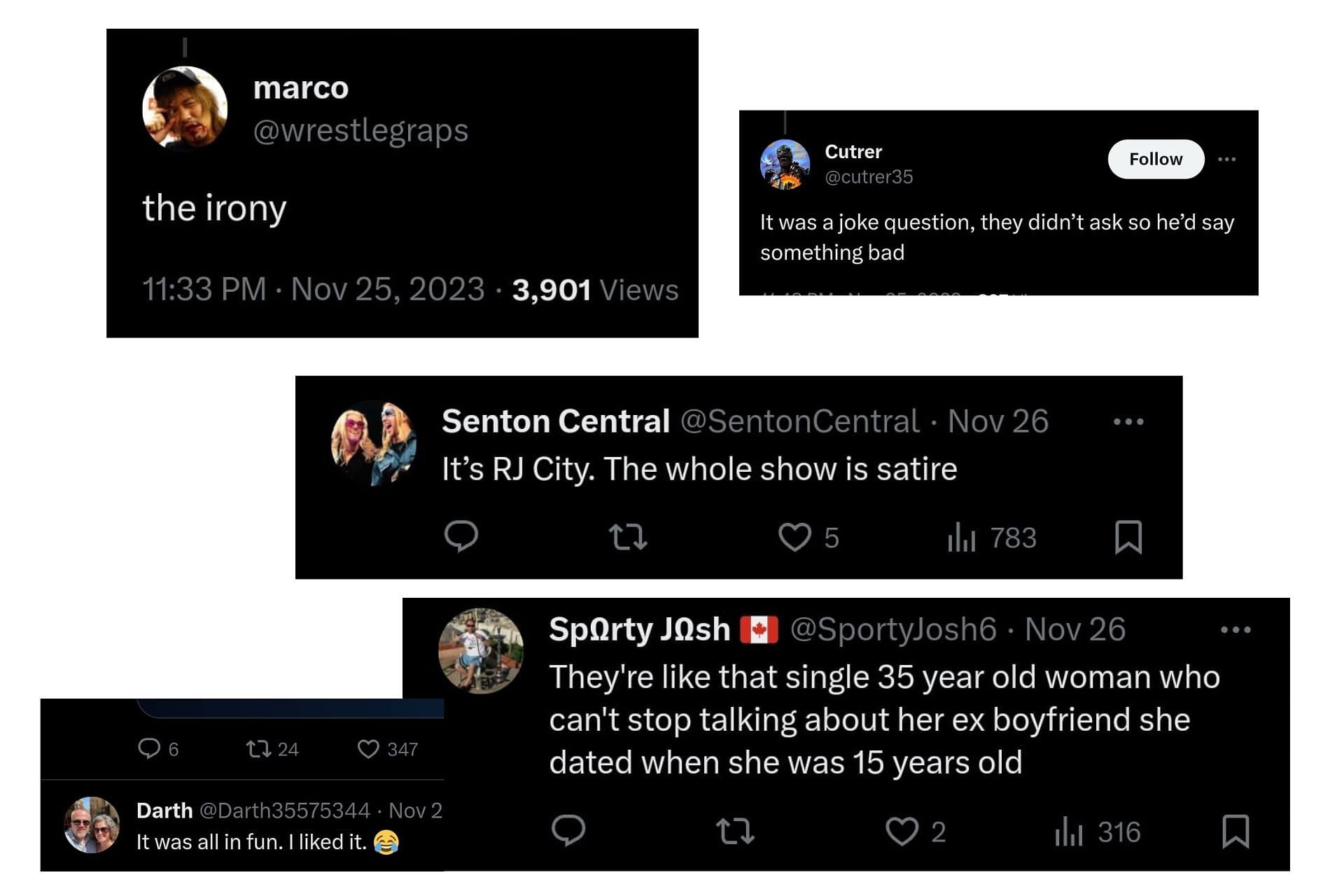Click heart icon with 347 likes
Image resolution: width=1344 pixels, height=896 pixels.
click(368, 749)
